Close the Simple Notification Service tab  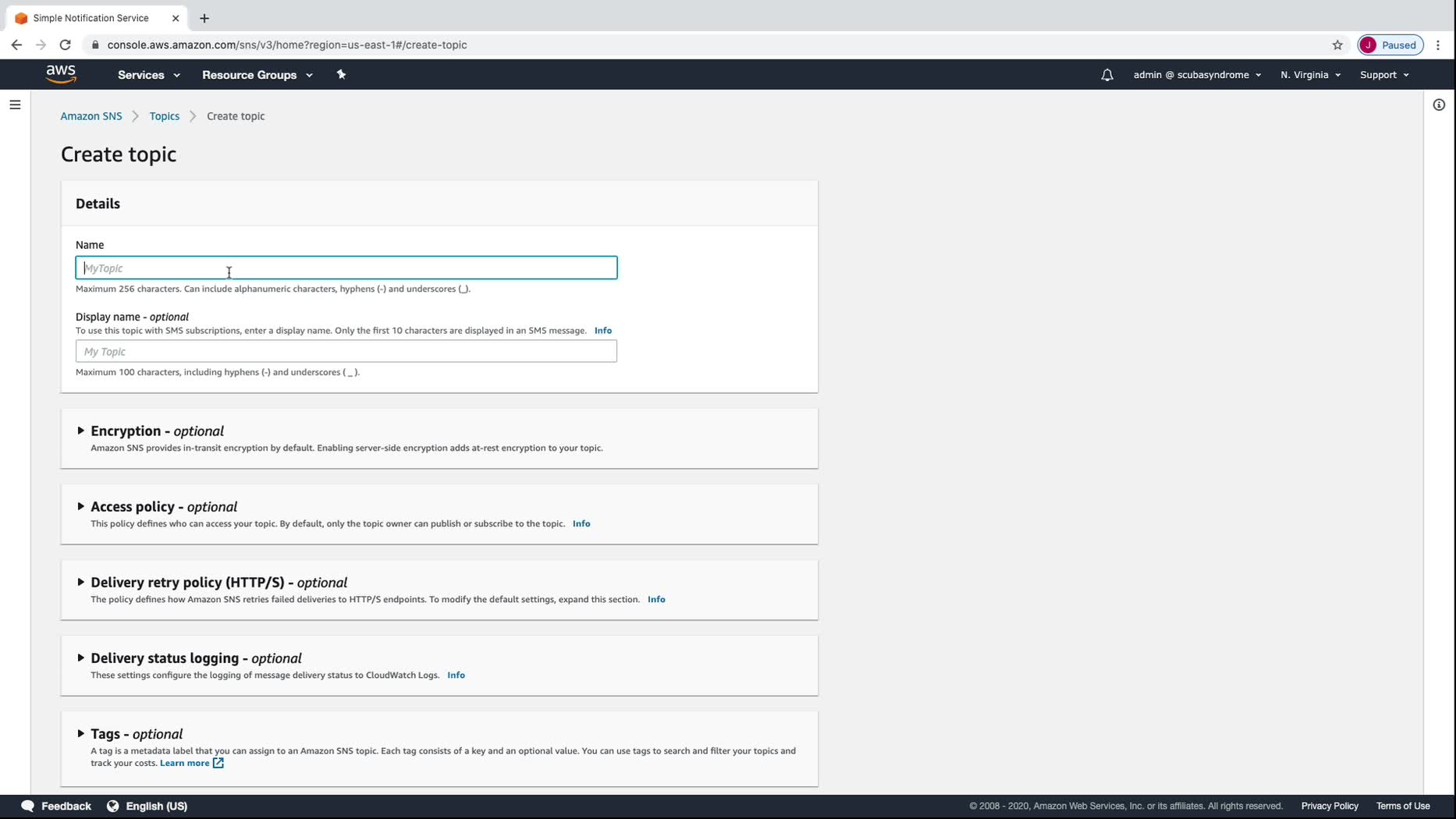(x=176, y=18)
